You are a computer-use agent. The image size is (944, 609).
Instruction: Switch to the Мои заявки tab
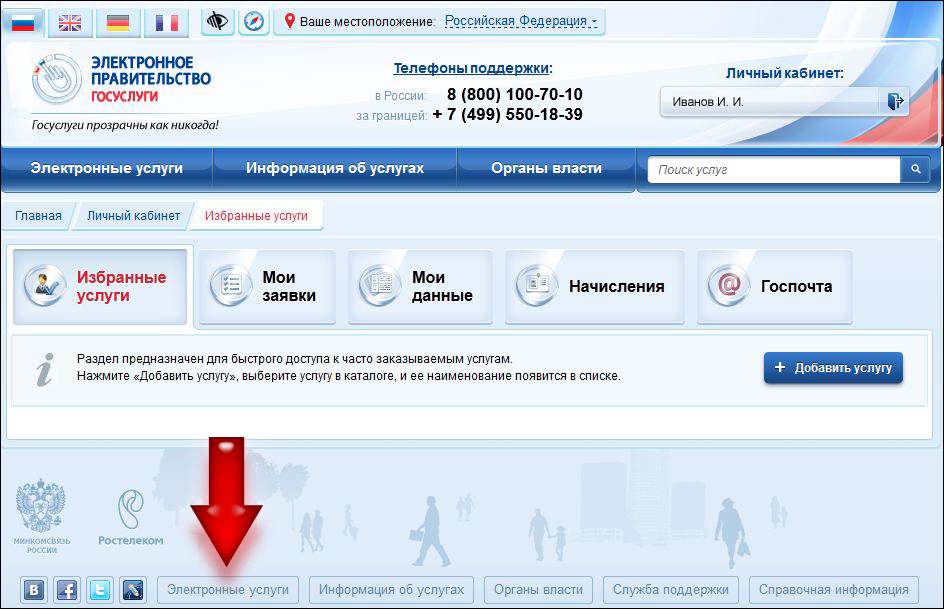pos(268,287)
